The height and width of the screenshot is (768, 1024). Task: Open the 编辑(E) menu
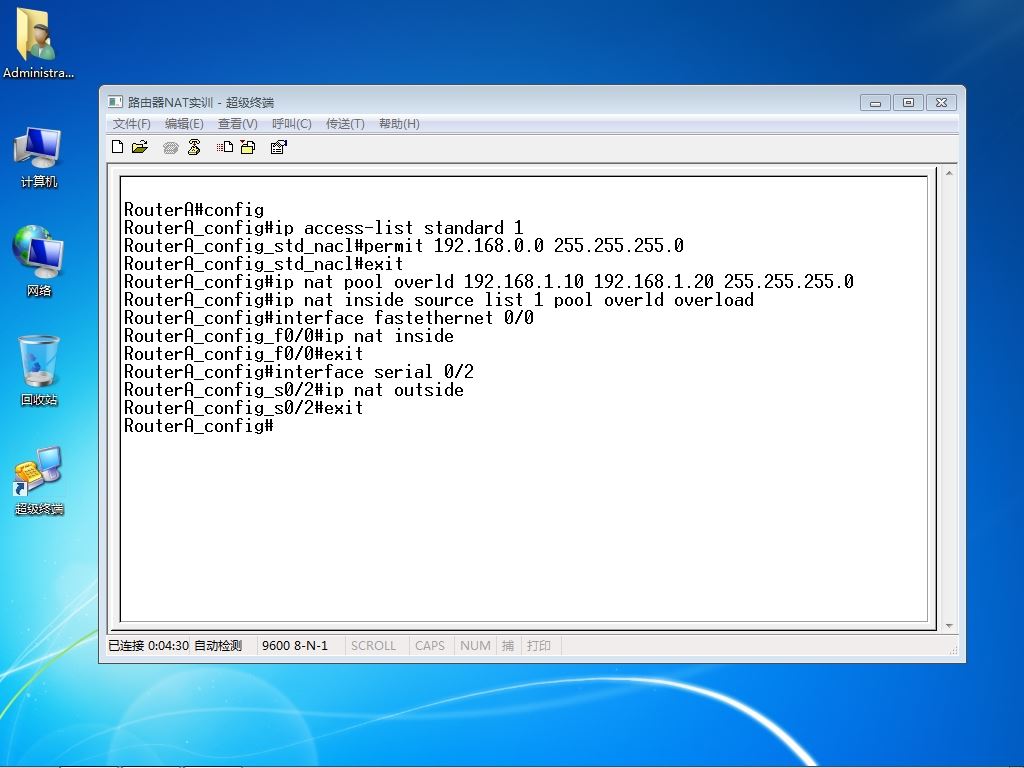tap(184, 123)
